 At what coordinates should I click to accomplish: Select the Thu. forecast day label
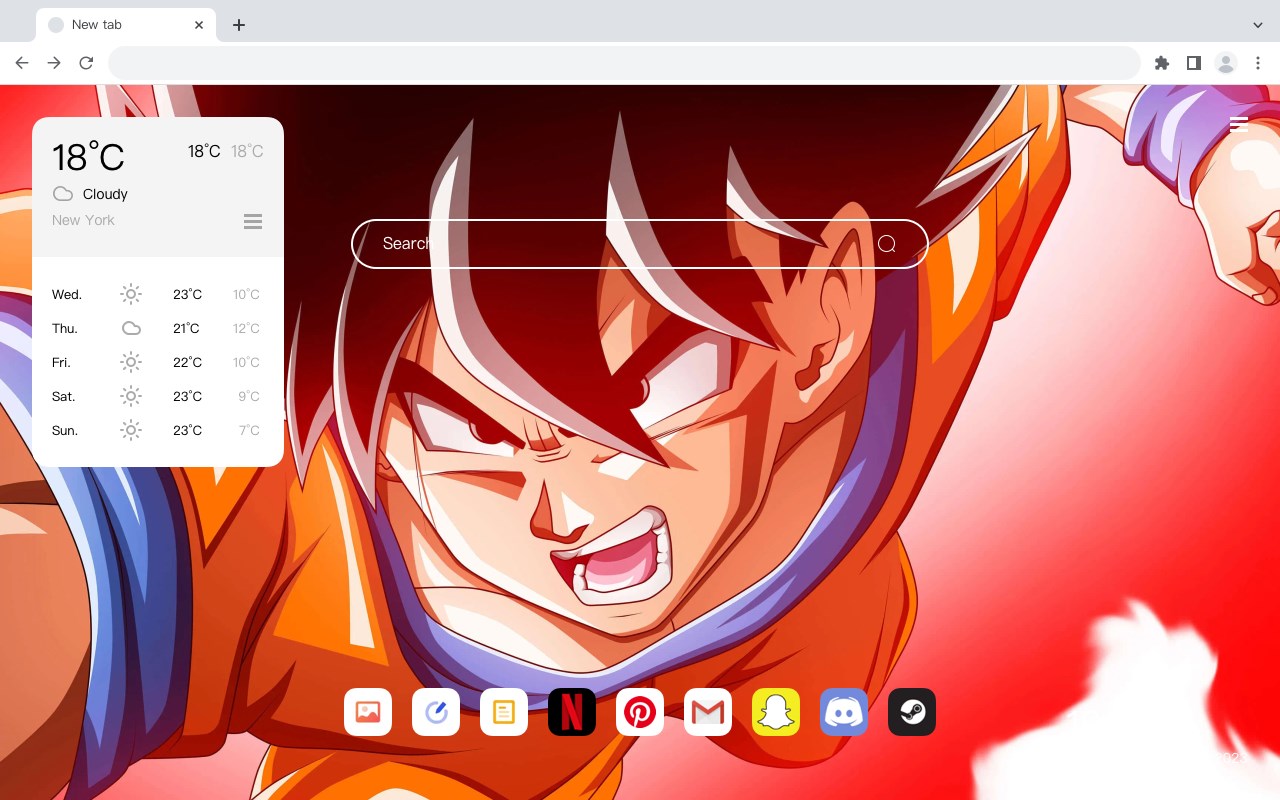pos(65,328)
